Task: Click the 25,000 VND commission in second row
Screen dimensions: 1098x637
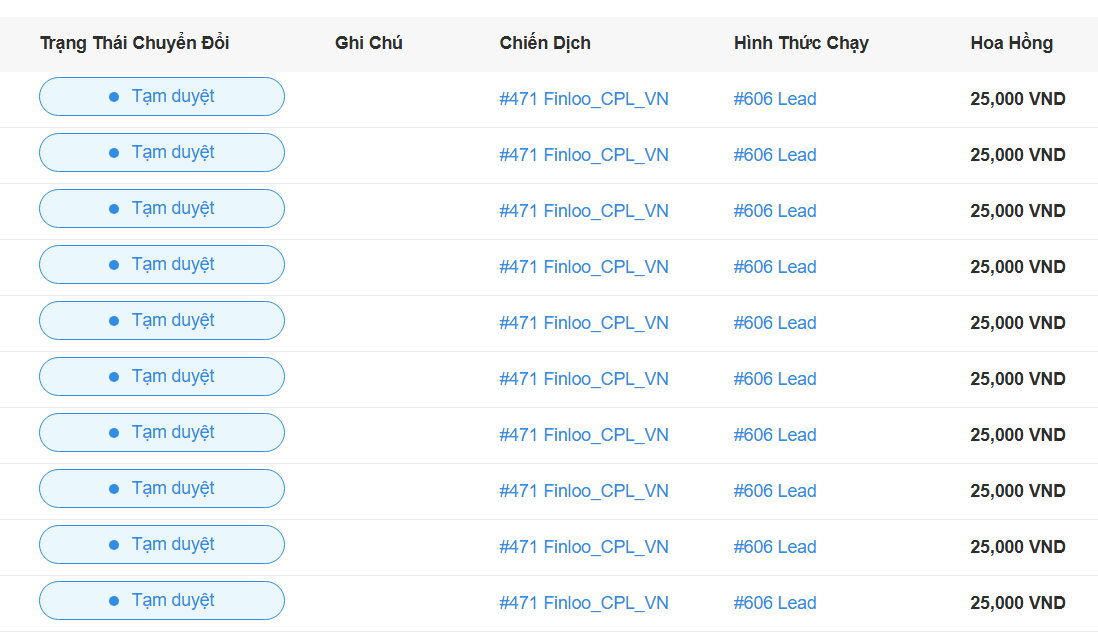Action: [1017, 155]
